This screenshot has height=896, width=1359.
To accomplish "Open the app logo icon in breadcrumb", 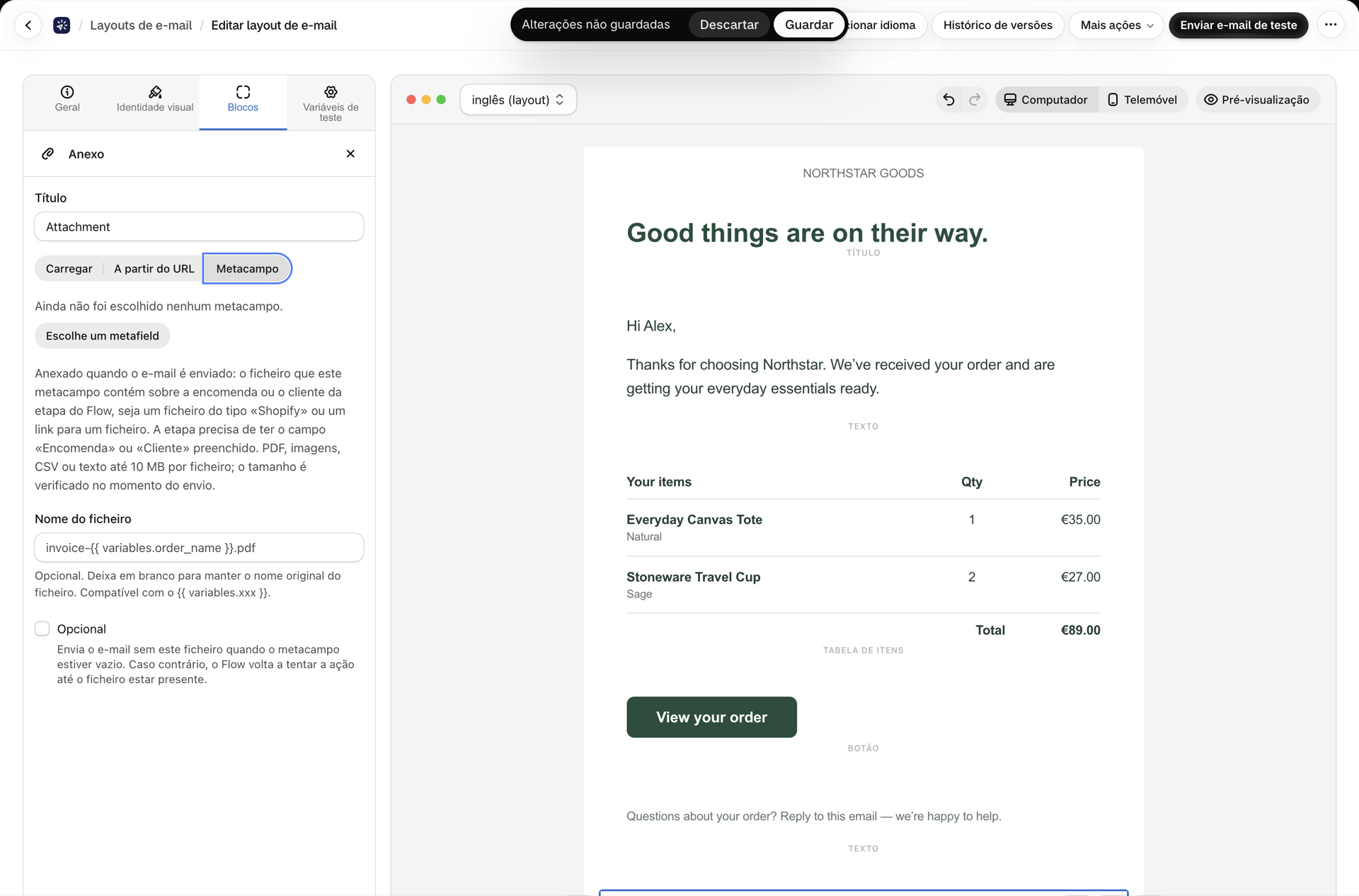I will pyautogui.click(x=62, y=25).
